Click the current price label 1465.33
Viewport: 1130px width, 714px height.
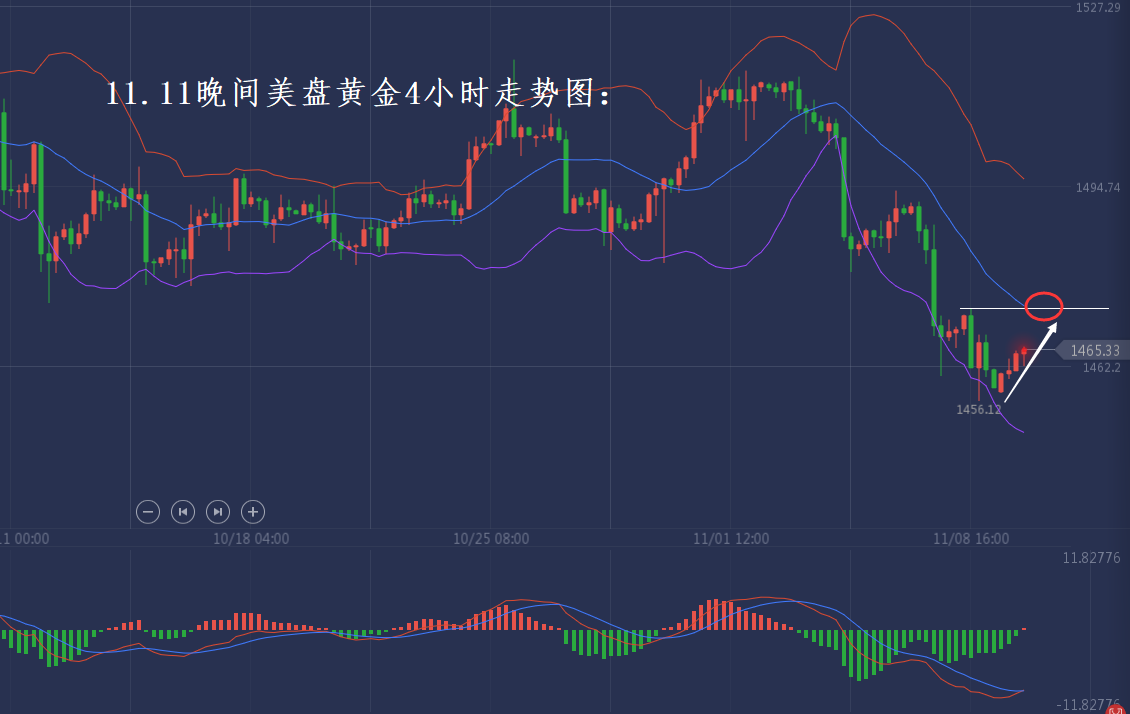(1093, 350)
